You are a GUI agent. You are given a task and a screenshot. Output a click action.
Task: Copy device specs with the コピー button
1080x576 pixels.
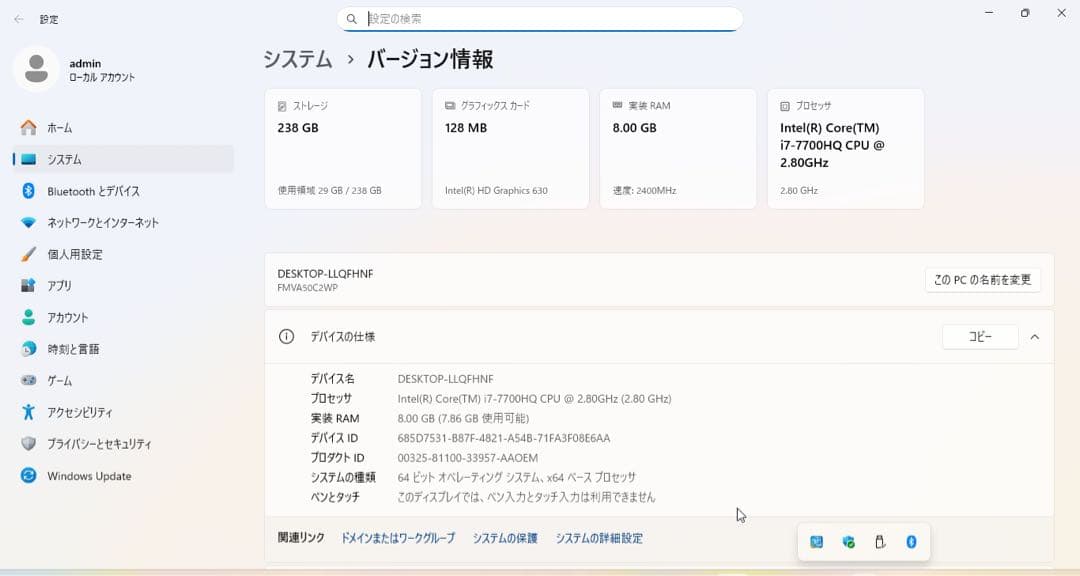pyautogui.click(x=979, y=337)
